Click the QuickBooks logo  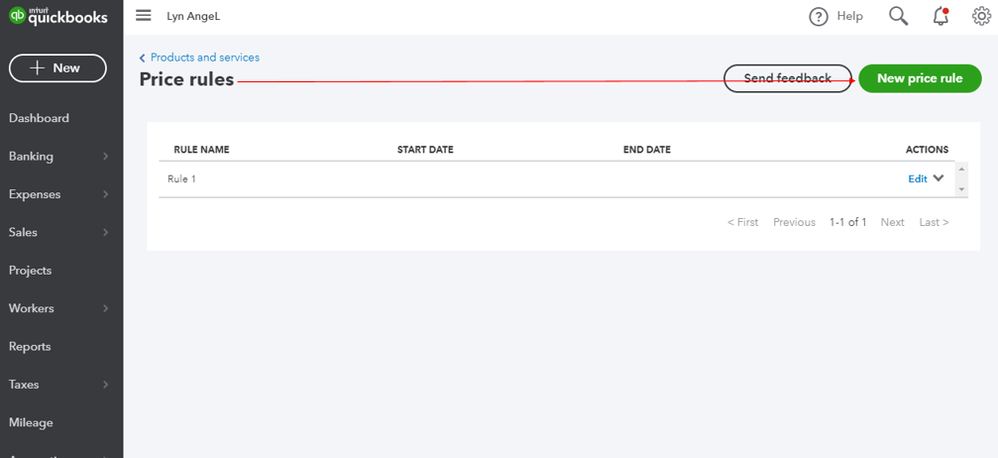coord(58,16)
